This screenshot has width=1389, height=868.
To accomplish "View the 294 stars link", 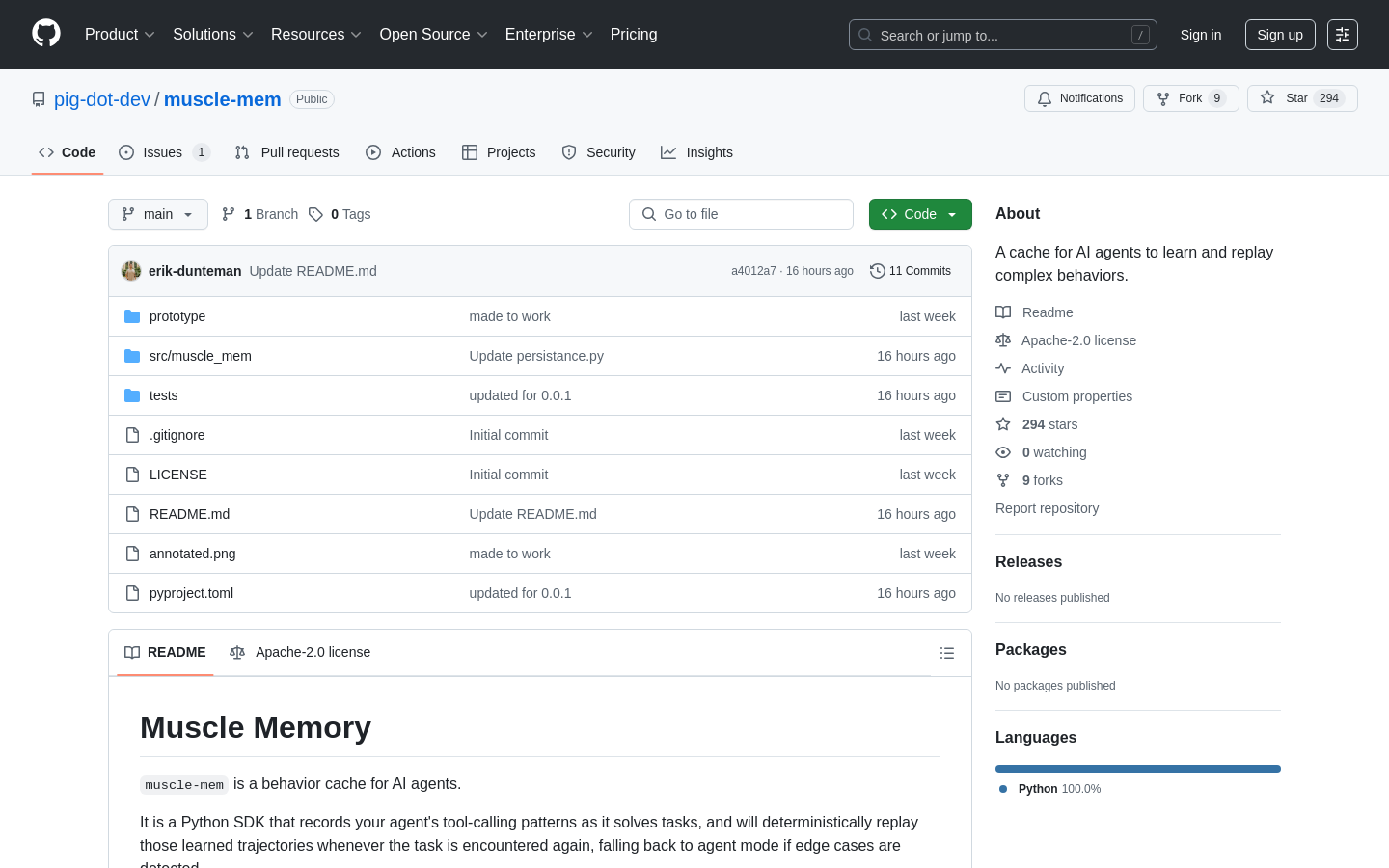I will tap(1037, 424).
